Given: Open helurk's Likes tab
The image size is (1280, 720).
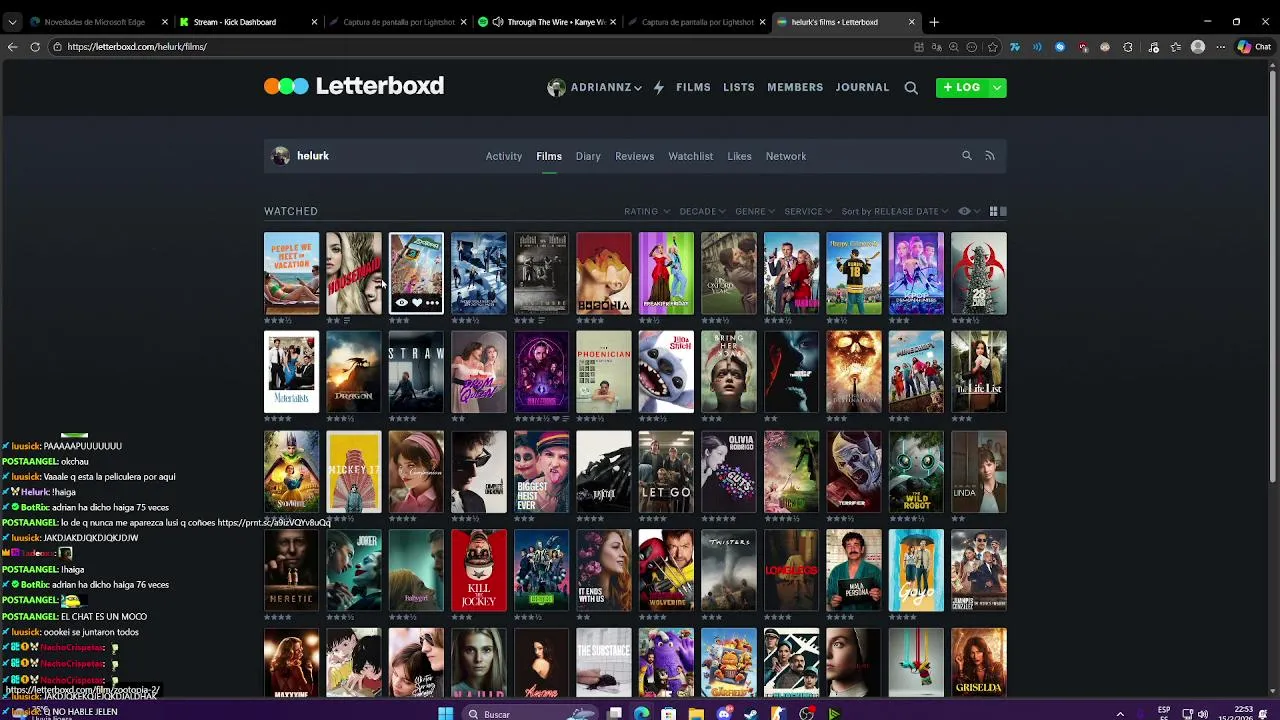Looking at the screenshot, I should (x=739, y=156).
